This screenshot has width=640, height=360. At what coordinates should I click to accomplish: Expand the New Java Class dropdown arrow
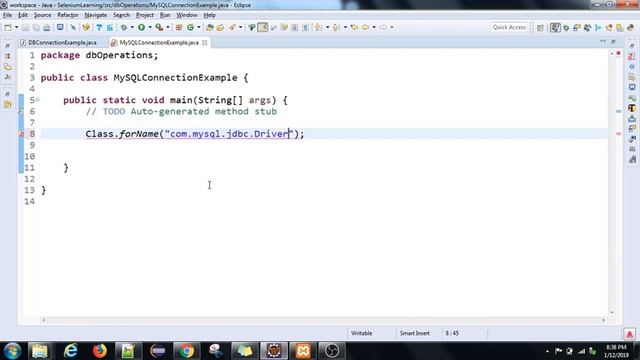tap(199, 27)
